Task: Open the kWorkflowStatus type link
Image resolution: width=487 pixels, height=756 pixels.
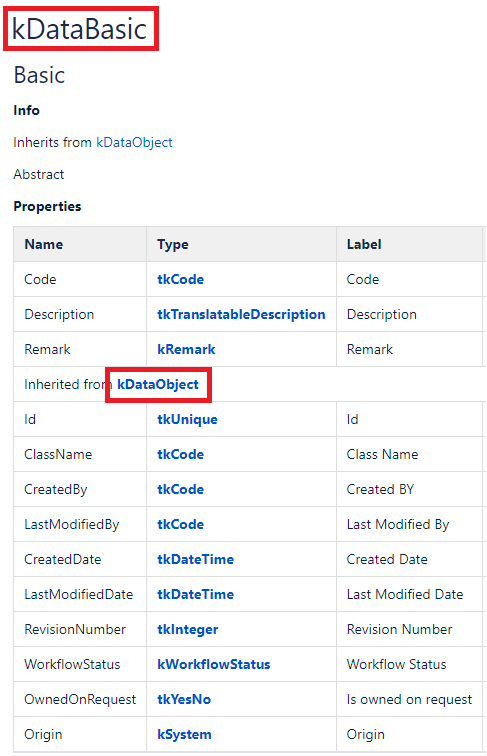Action: coord(214,664)
